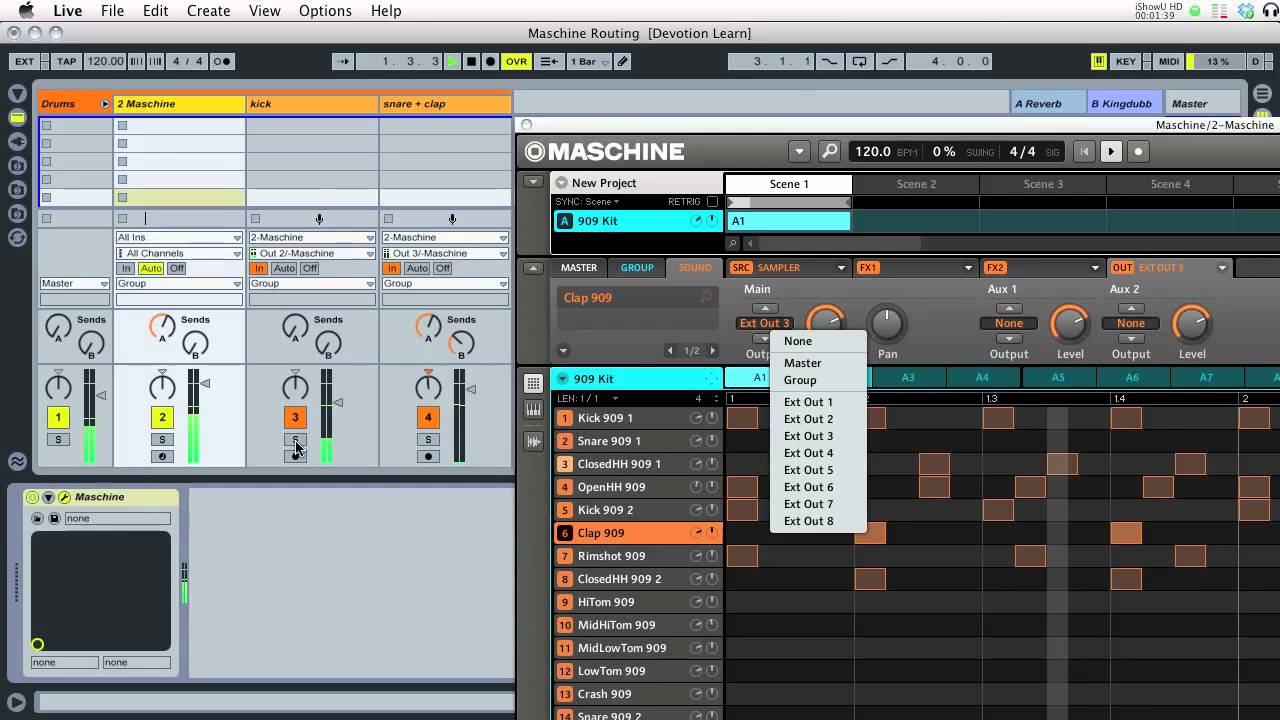
Task: Open the Maschine search magnifier
Action: click(830, 152)
